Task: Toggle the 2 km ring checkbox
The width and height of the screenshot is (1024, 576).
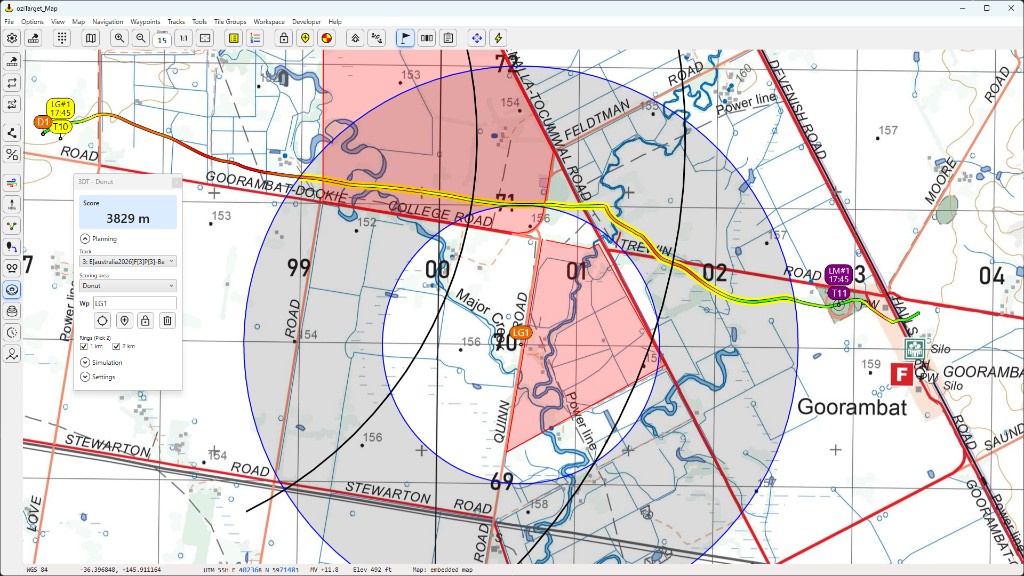Action: coord(116,346)
